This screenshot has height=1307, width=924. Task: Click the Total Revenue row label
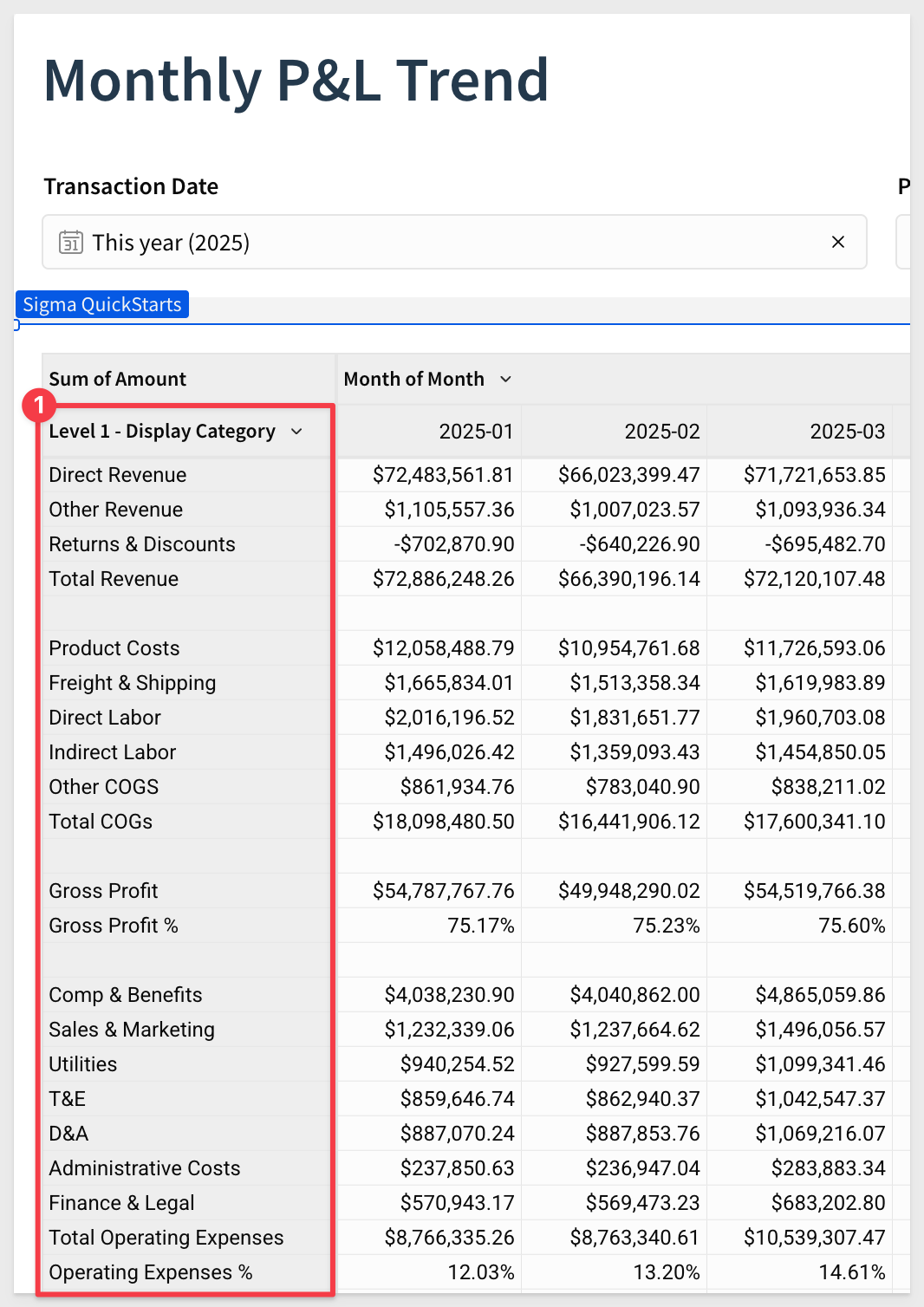coord(114,579)
